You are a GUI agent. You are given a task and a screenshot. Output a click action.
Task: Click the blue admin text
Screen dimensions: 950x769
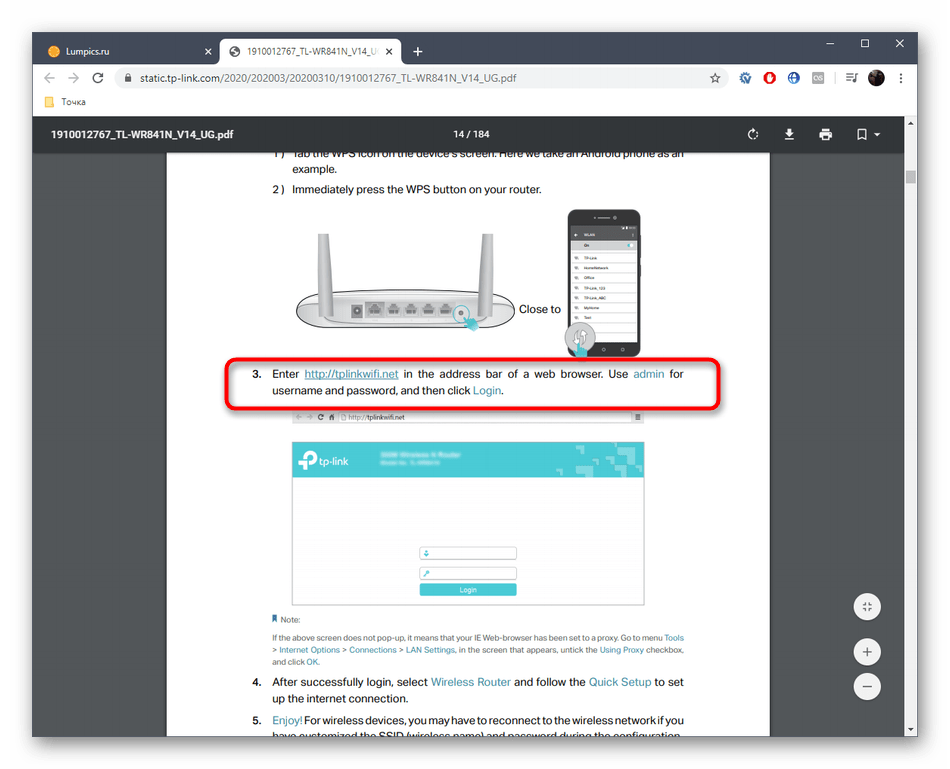click(648, 374)
